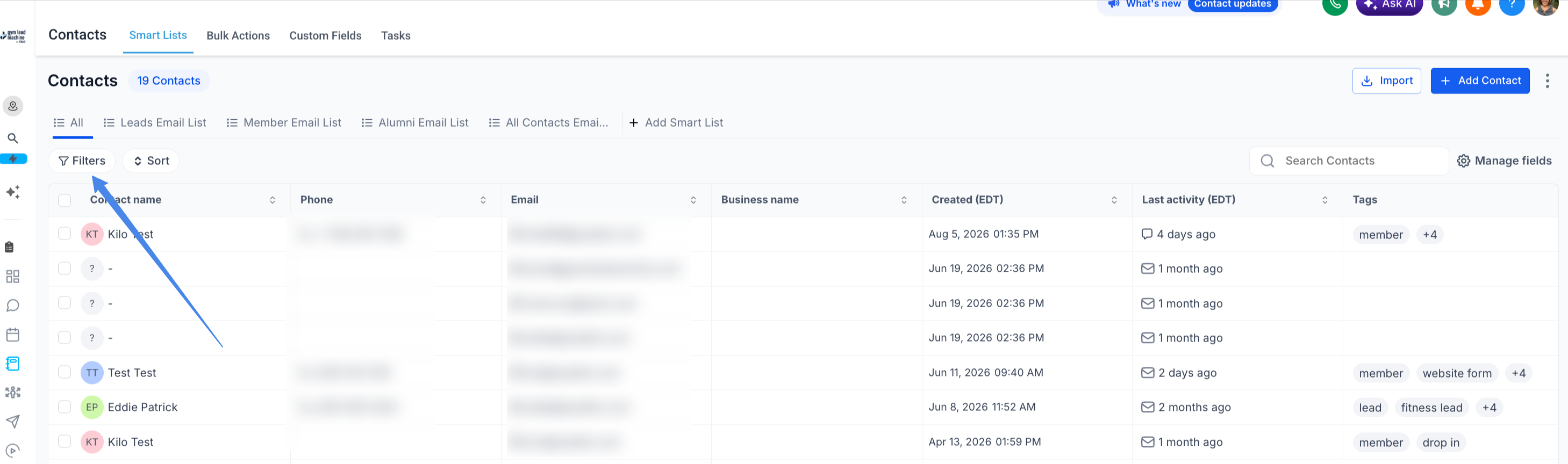Open the Conversations chat bubble sidebar icon

click(x=13, y=305)
